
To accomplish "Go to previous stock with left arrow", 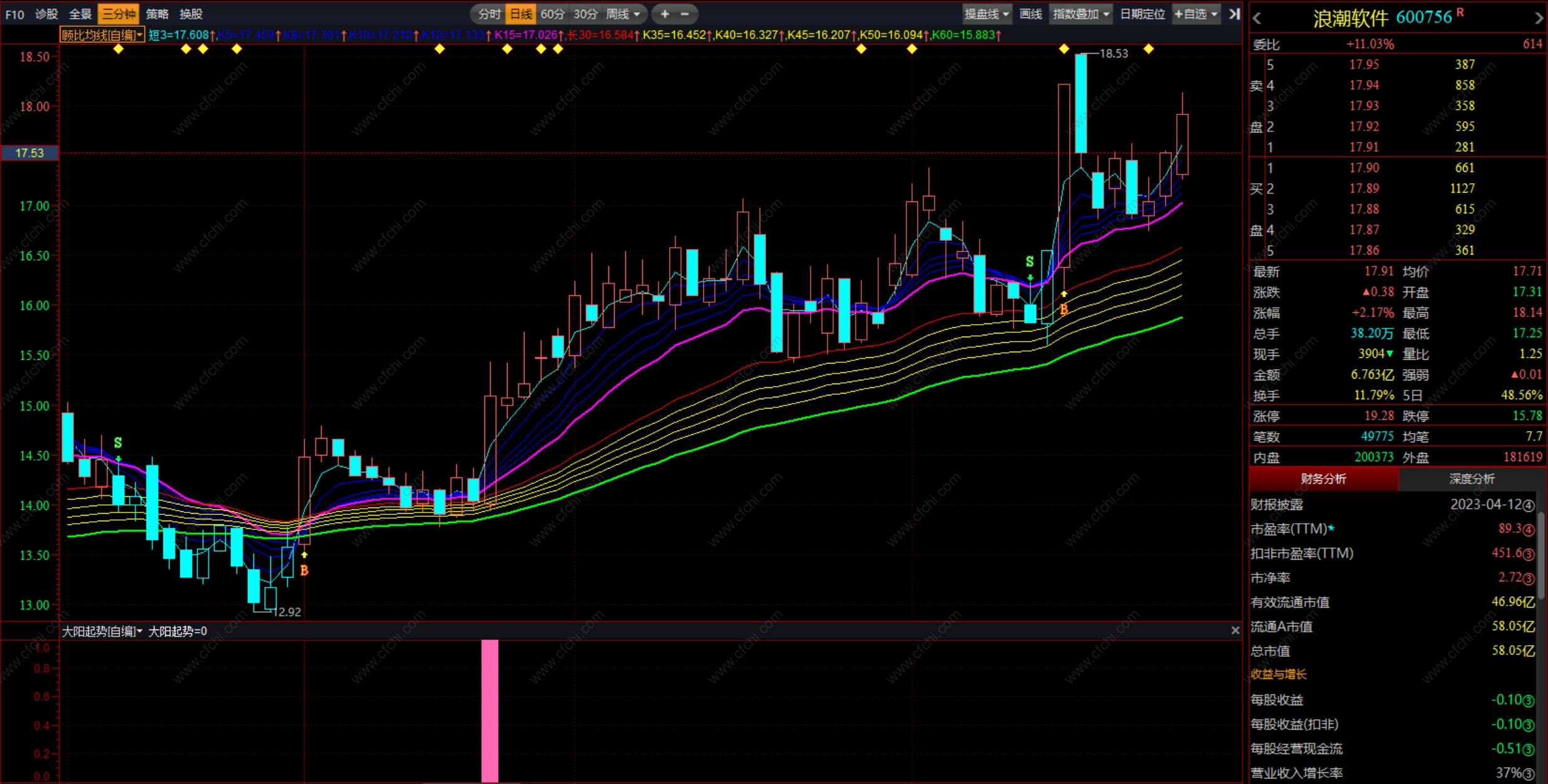I will click(x=1256, y=19).
